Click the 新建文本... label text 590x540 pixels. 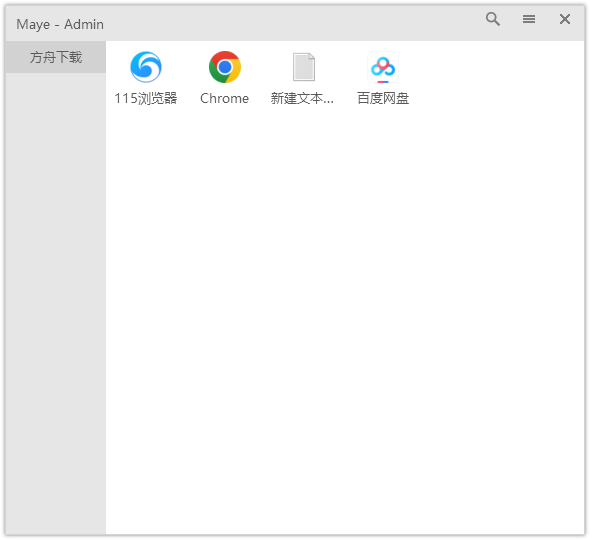pos(302,98)
